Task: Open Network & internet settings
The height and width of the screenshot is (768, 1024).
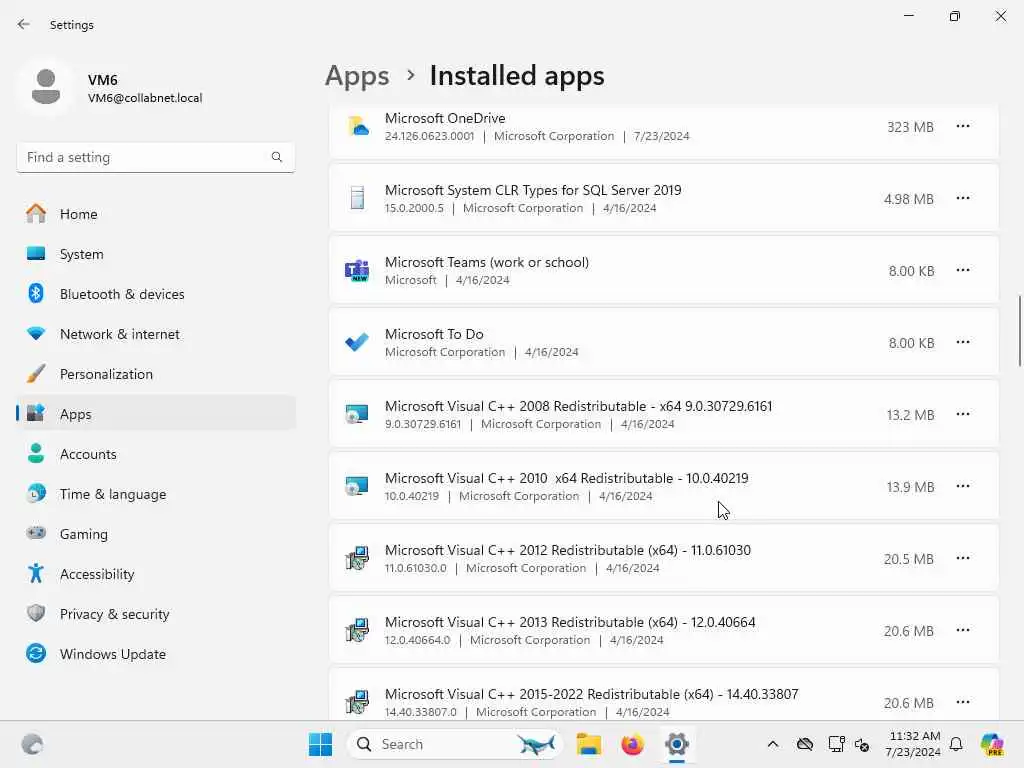Action: pyautogui.click(x=155, y=334)
